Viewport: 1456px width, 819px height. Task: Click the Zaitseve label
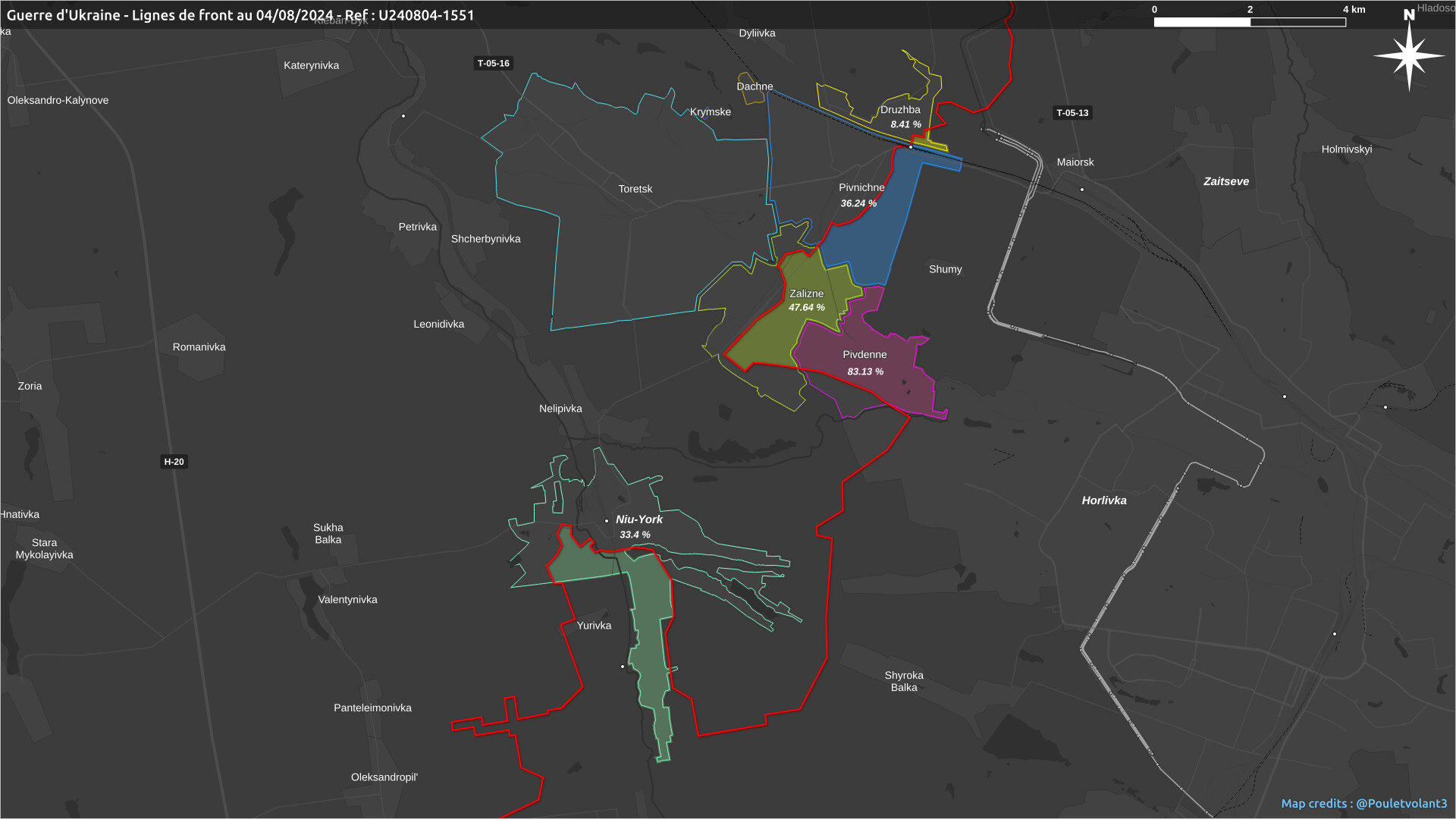[x=1225, y=181]
